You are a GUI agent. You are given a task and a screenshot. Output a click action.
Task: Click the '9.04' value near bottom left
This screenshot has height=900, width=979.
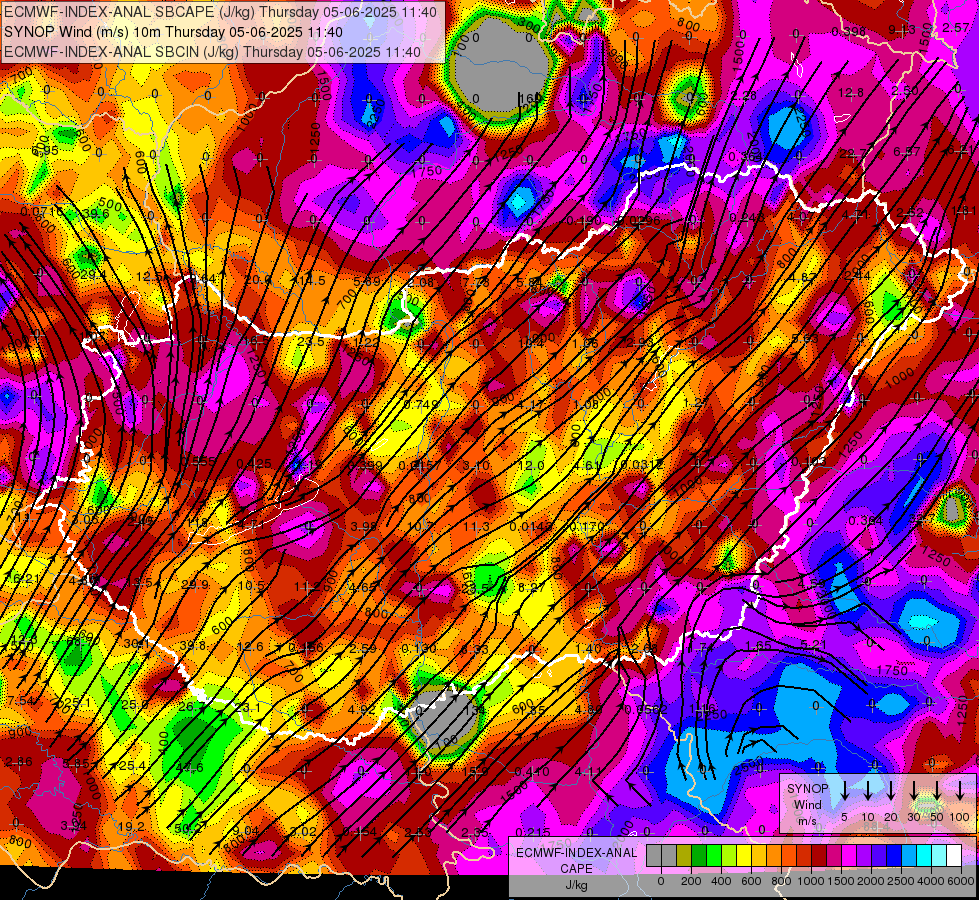[x=245, y=830]
